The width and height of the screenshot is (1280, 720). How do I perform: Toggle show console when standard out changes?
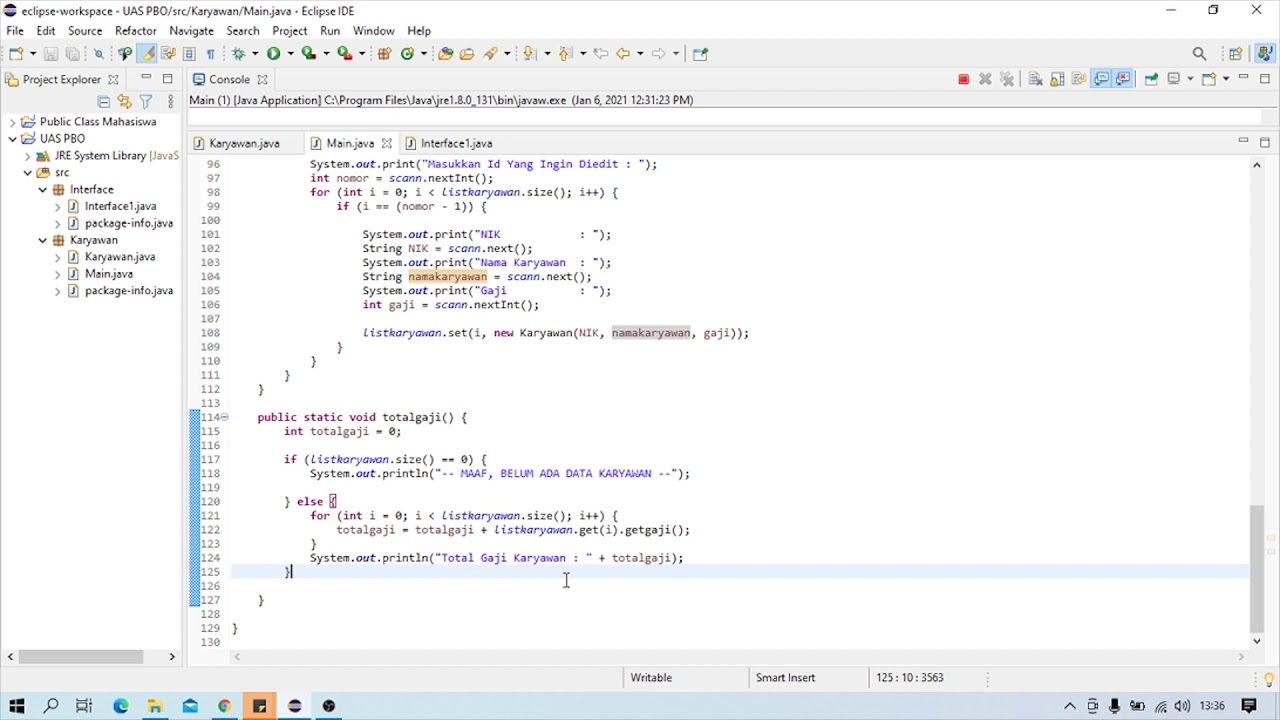click(x=1102, y=79)
